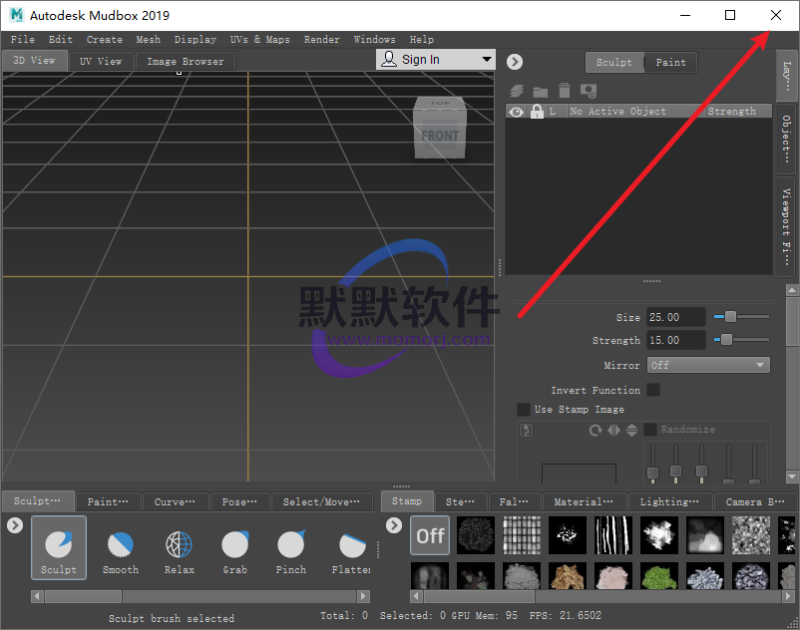Select the Smooth sculpt brush
800x630 pixels.
point(120,549)
